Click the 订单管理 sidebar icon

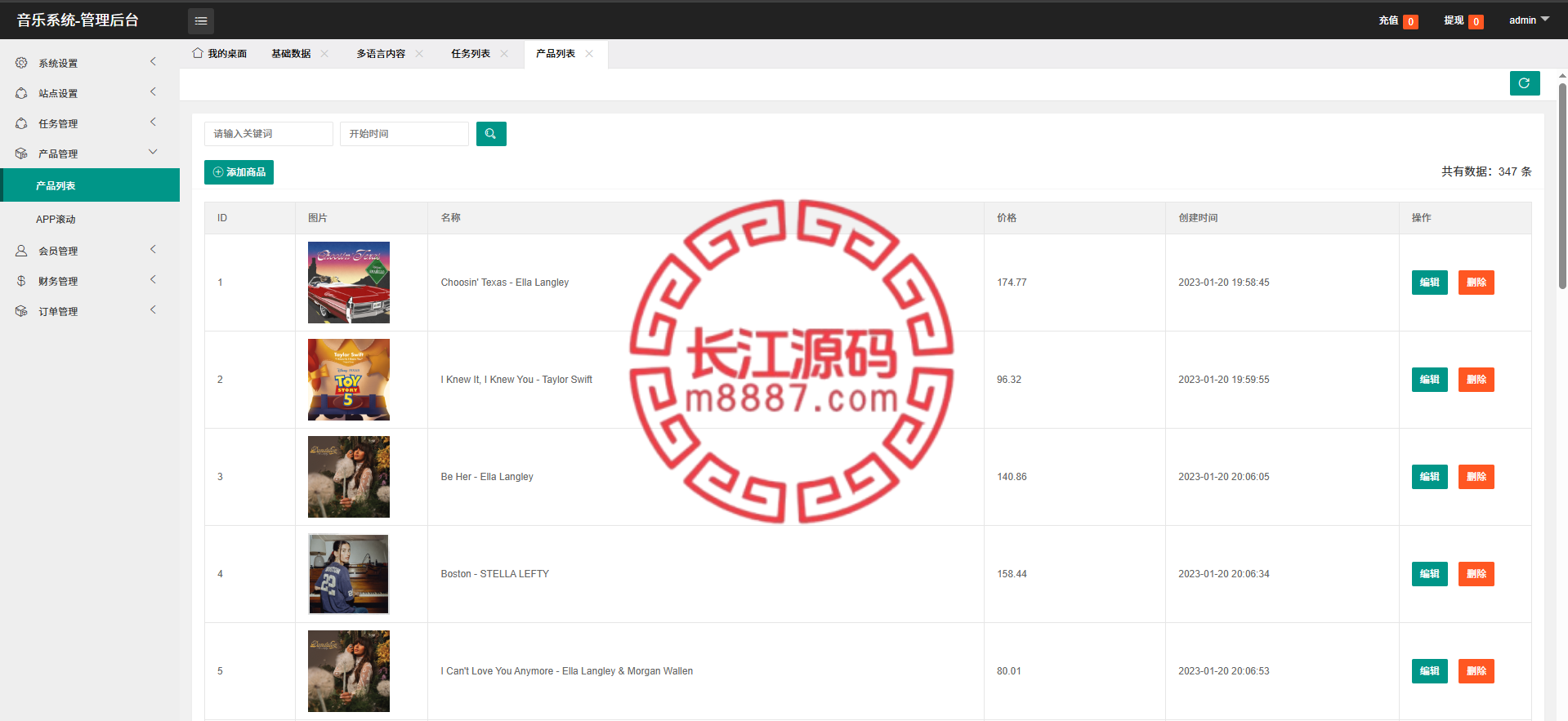(21, 311)
